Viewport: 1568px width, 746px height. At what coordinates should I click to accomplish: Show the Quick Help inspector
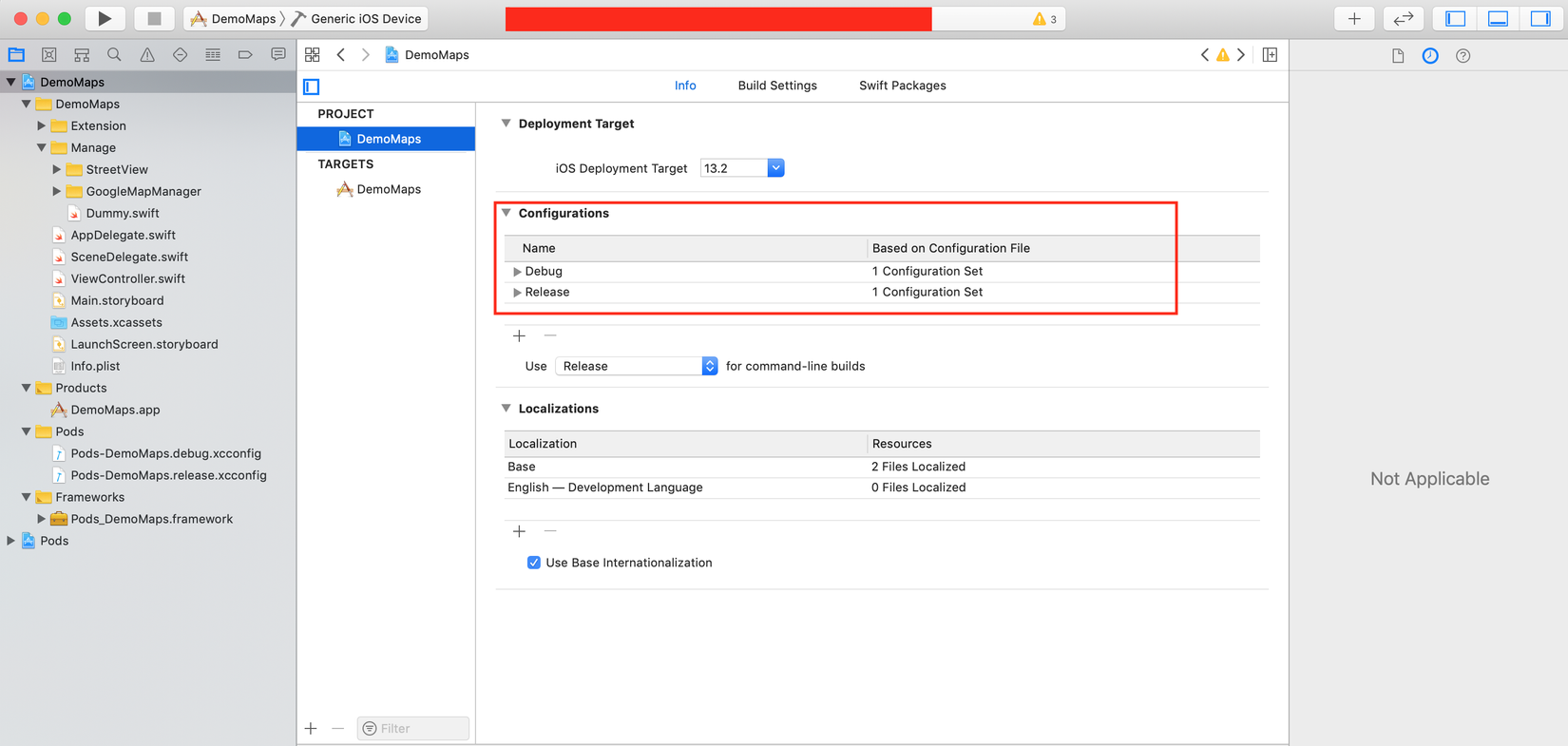pos(1463,56)
